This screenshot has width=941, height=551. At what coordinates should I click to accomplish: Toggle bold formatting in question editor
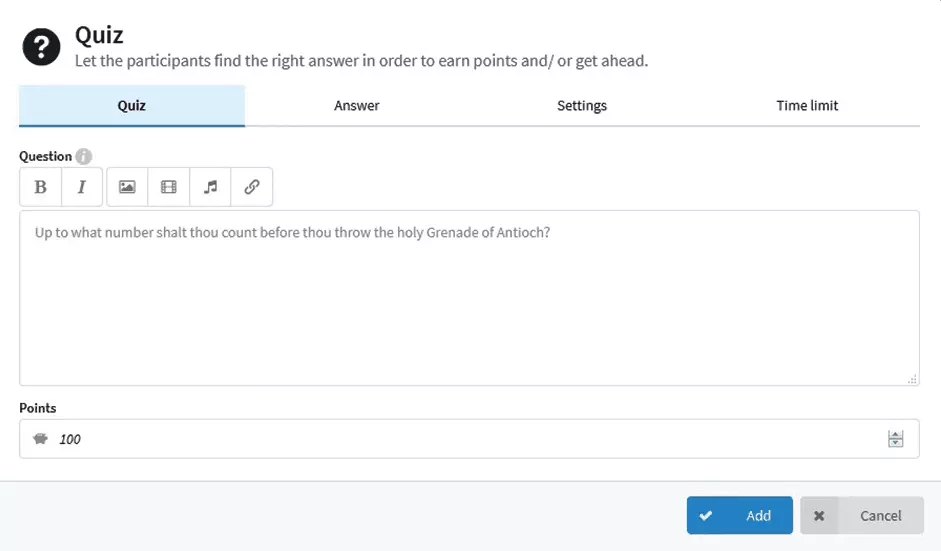tap(40, 187)
